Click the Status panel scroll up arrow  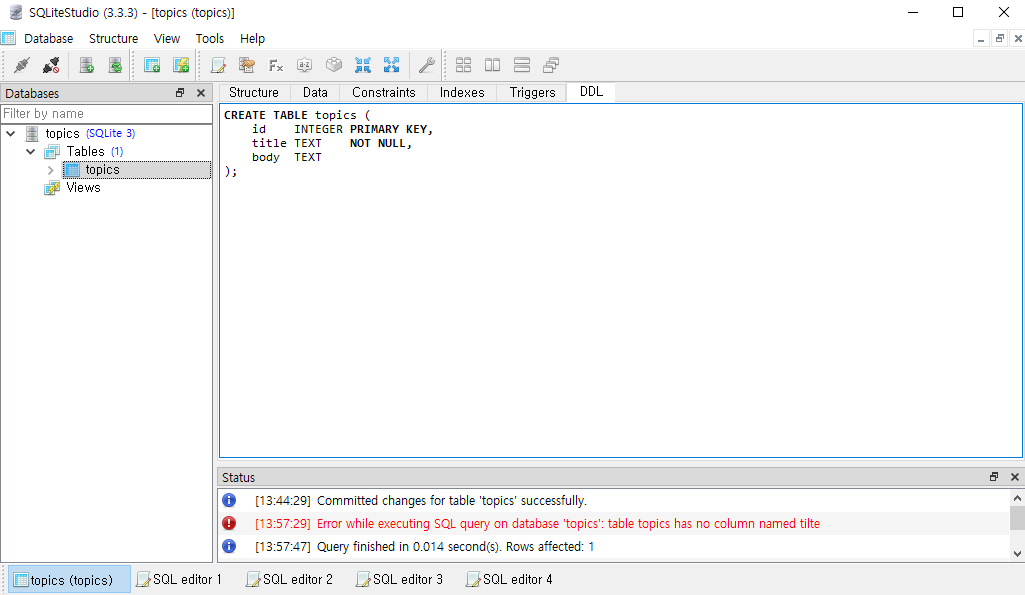pyautogui.click(x=1017, y=498)
